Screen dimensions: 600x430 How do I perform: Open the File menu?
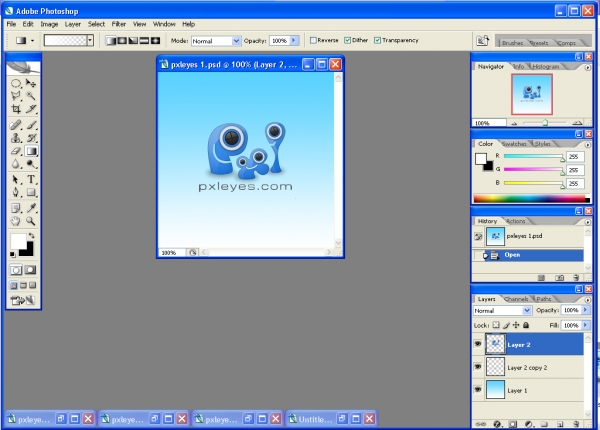click(11, 24)
